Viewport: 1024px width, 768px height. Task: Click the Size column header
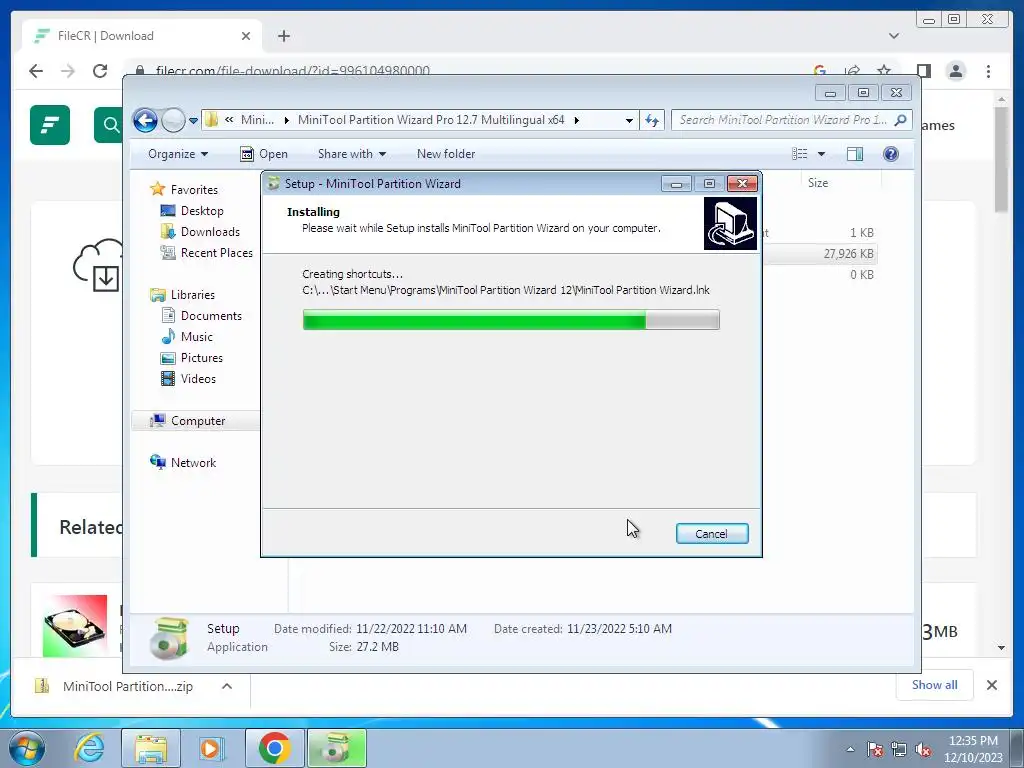pos(818,183)
